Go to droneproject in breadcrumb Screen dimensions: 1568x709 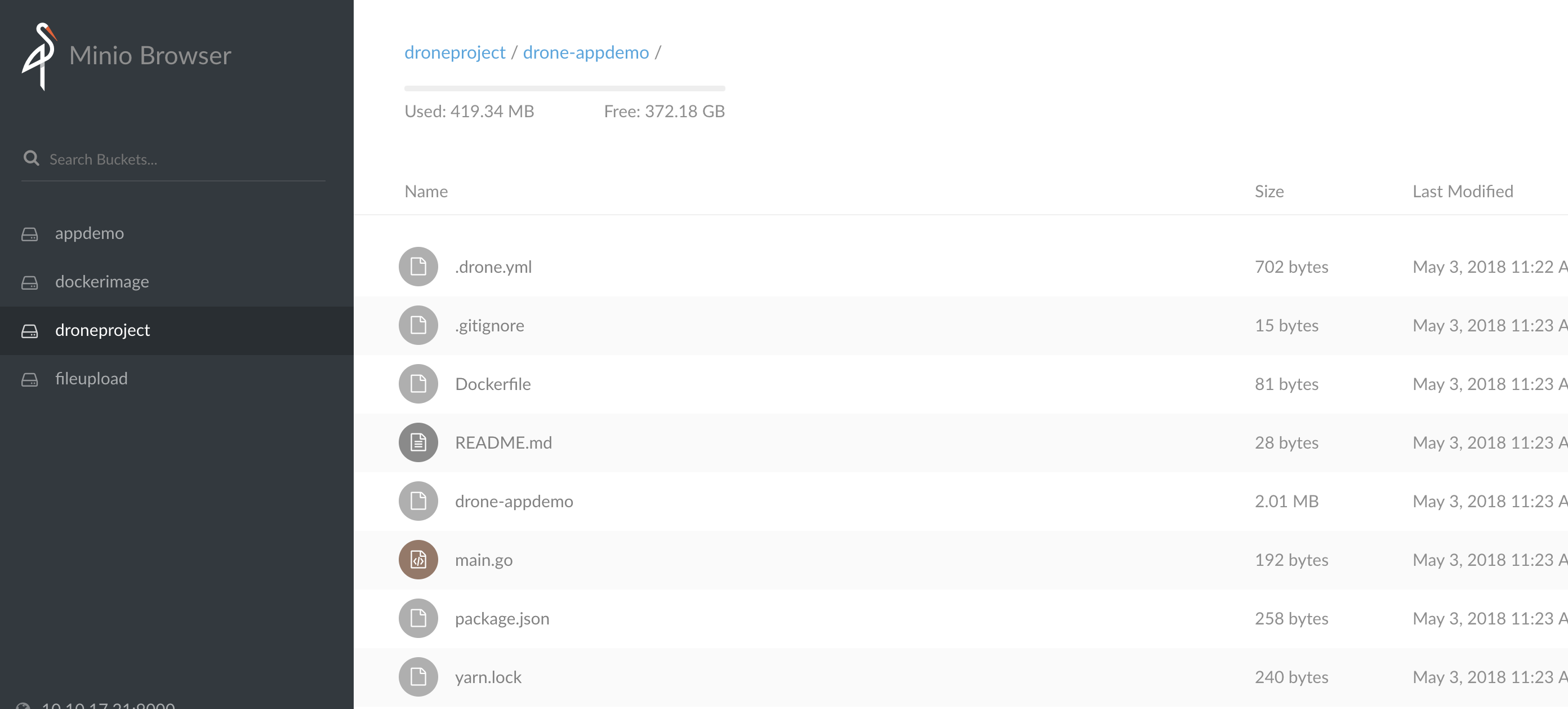click(x=455, y=52)
